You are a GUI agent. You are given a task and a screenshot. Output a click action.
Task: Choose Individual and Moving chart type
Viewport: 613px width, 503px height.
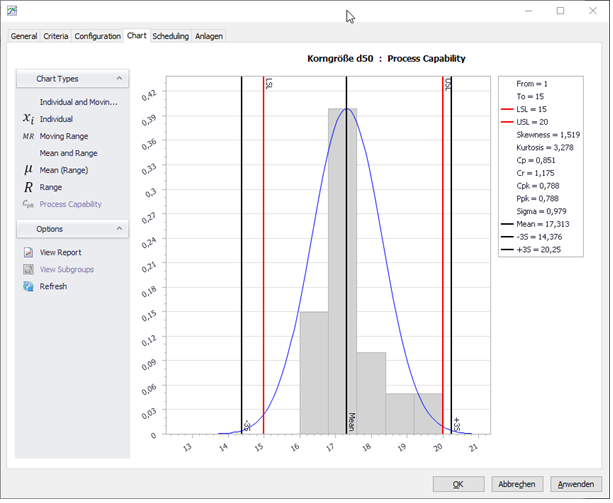[x=79, y=102]
